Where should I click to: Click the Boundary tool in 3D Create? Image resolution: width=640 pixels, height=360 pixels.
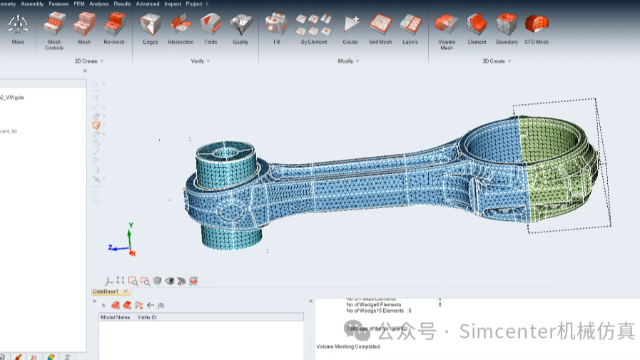tap(507, 29)
